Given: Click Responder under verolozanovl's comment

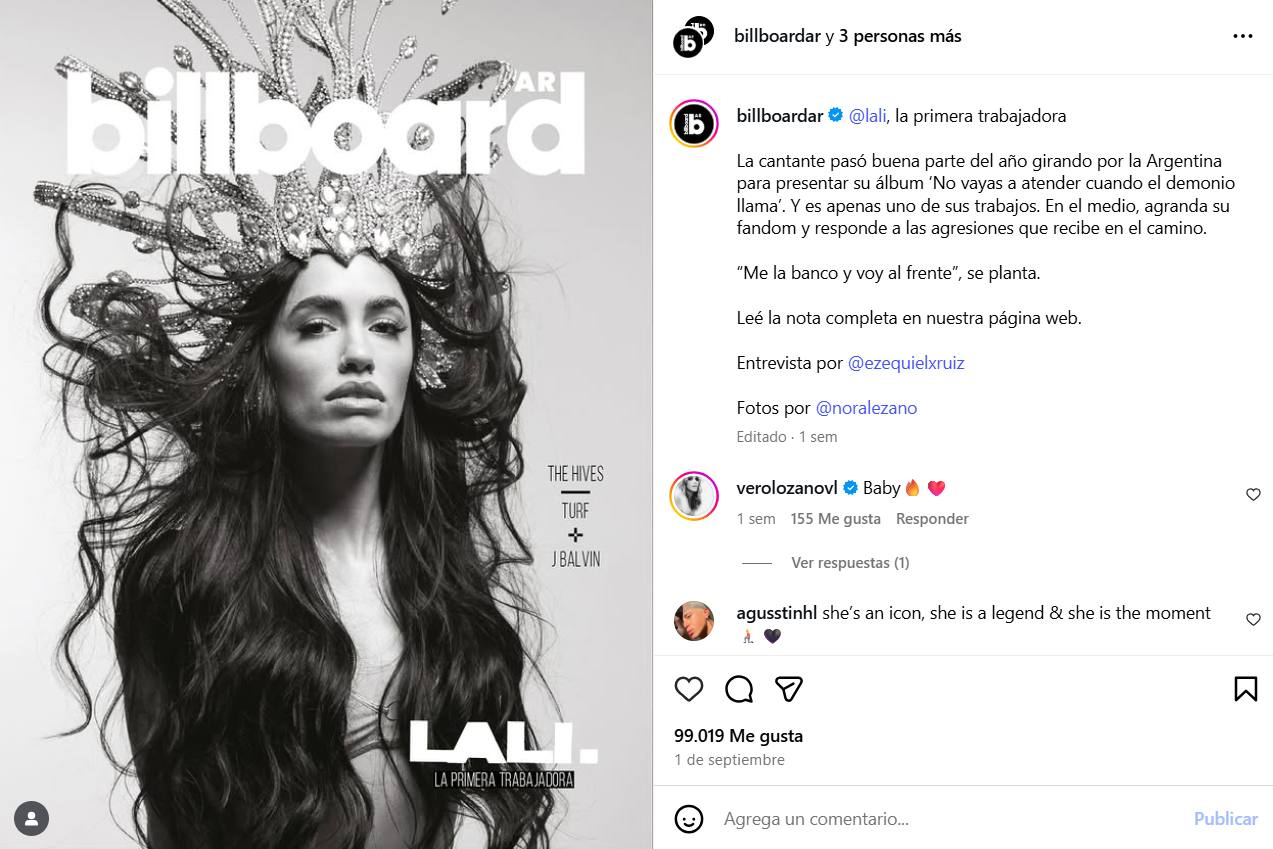Looking at the screenshot, I should pos(932,519).
